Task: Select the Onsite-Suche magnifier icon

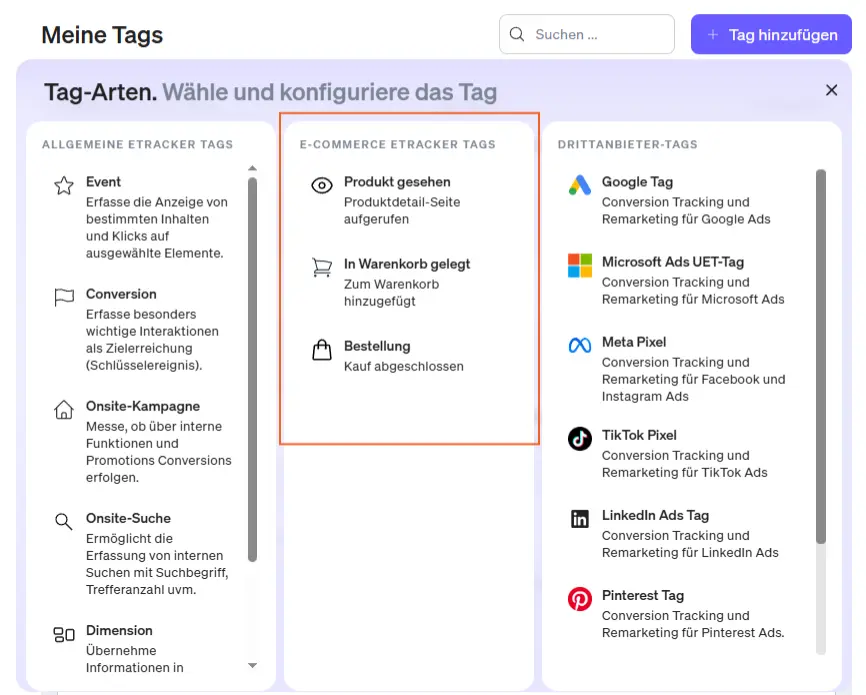Action: click(63, 520)
